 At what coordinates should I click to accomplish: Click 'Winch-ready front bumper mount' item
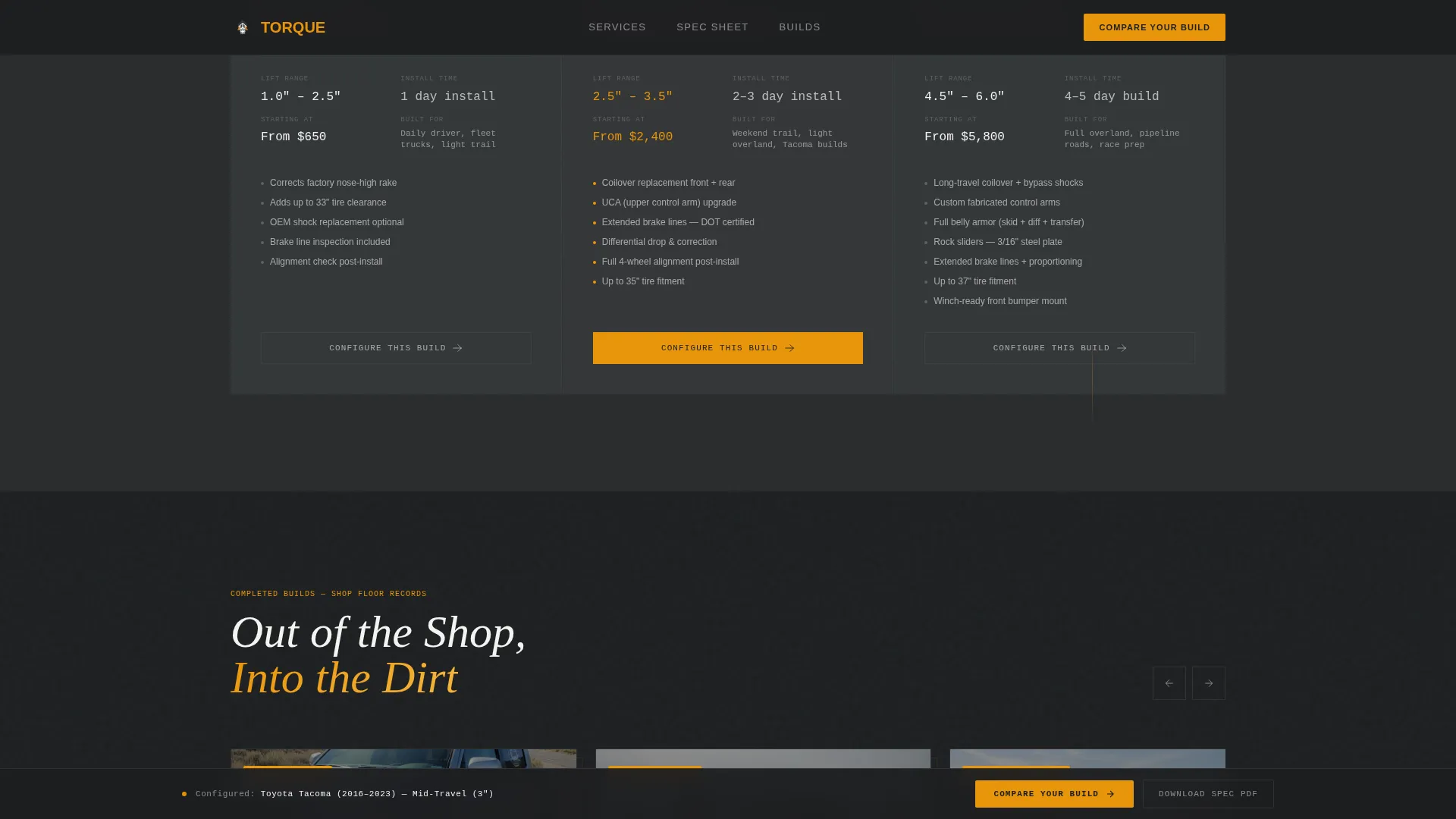[x=999, y=301]
